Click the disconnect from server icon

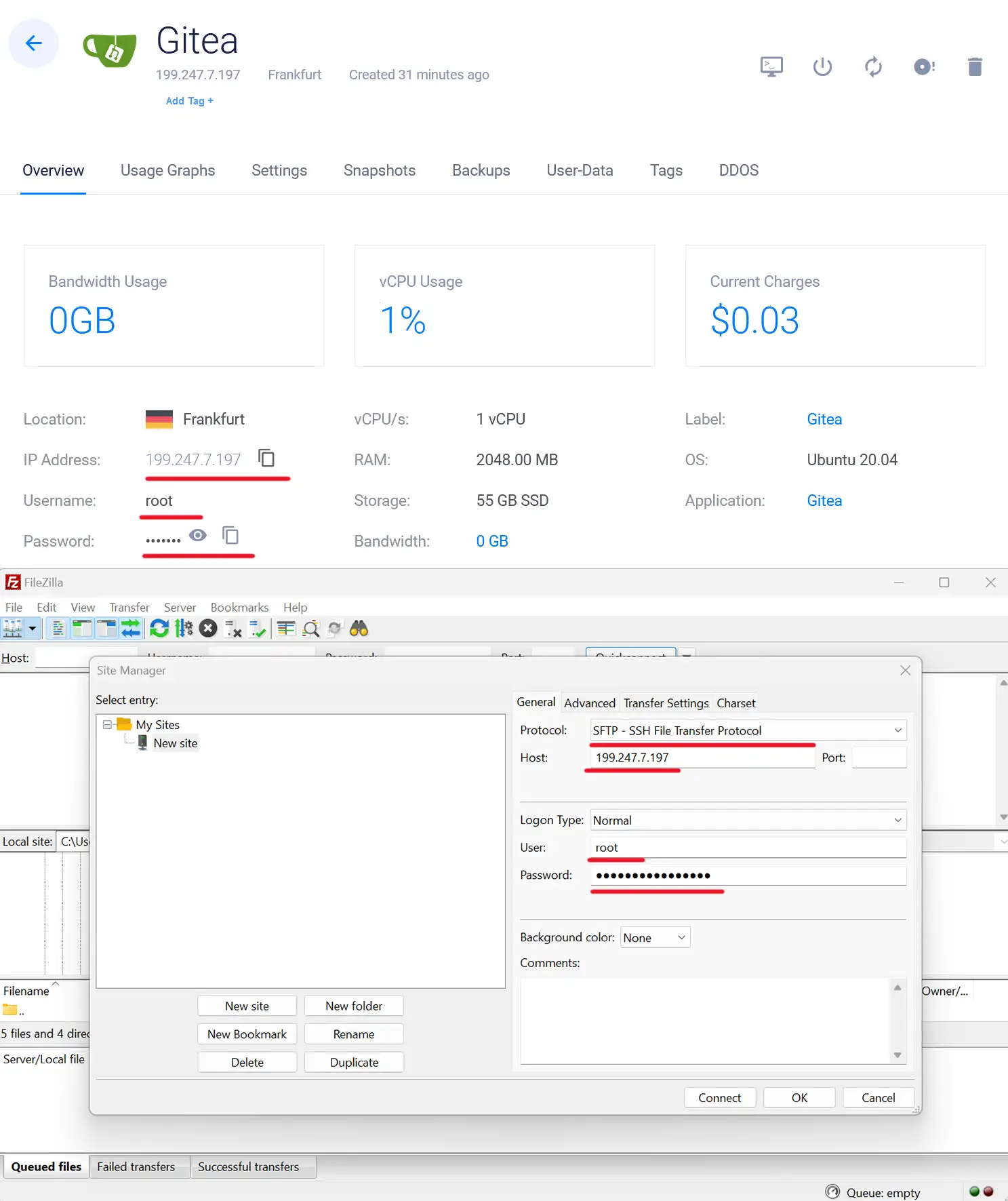pyautogui.click(x=233, y=629)
